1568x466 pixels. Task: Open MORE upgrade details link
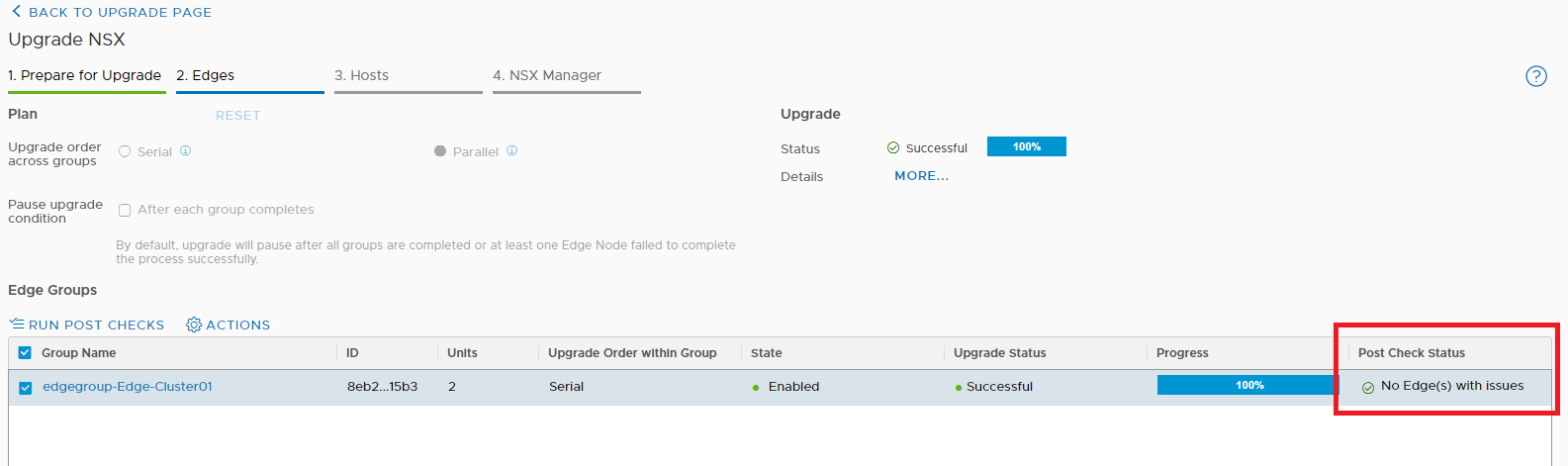point(921,175)
